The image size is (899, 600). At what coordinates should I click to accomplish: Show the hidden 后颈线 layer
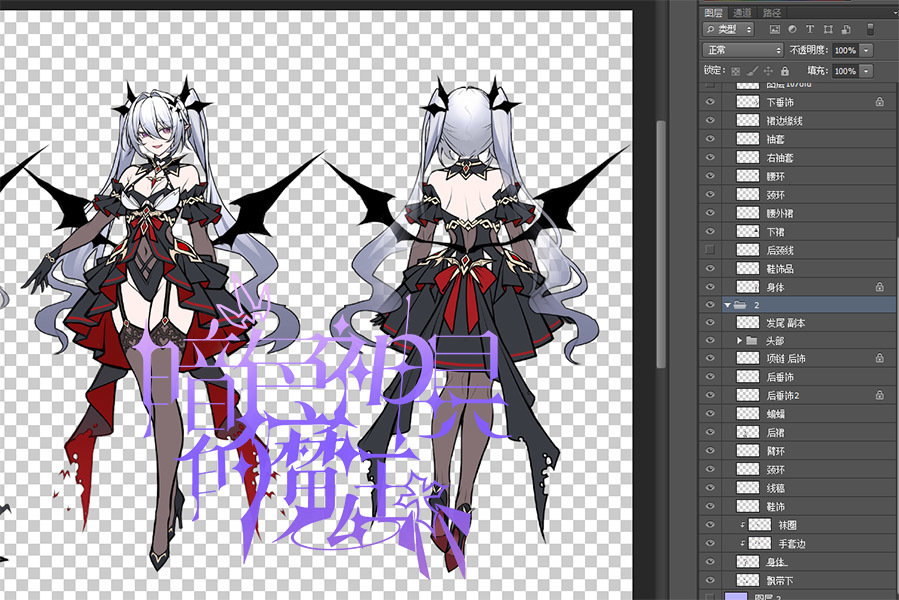click(710, 249)
